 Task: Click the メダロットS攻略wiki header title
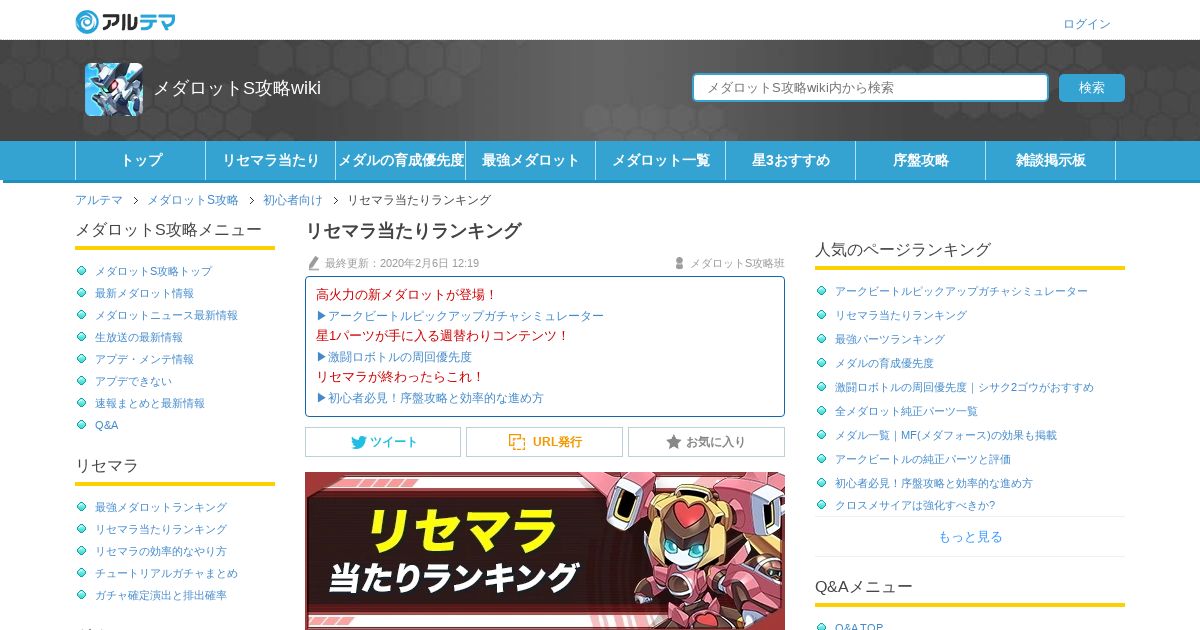pos(237,88)
